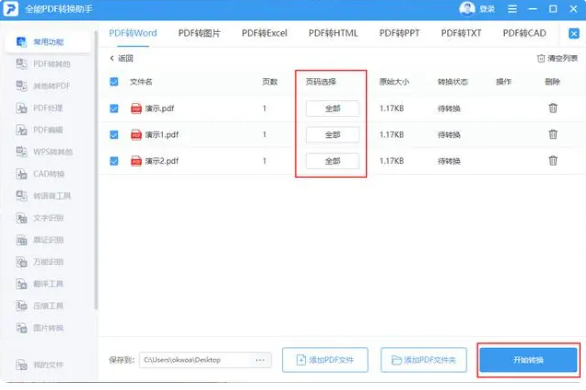The width and height of the screenshot is (586, 390).
Task: Click the save path input field
Action: [206, 360]
